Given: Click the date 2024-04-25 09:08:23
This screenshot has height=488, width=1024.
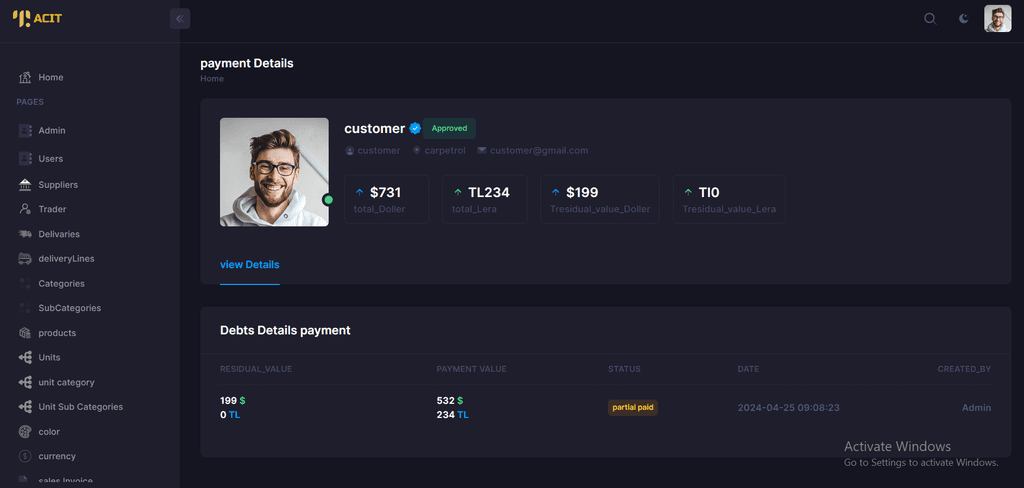Looking at the screenshot, I should pos(789,408).
